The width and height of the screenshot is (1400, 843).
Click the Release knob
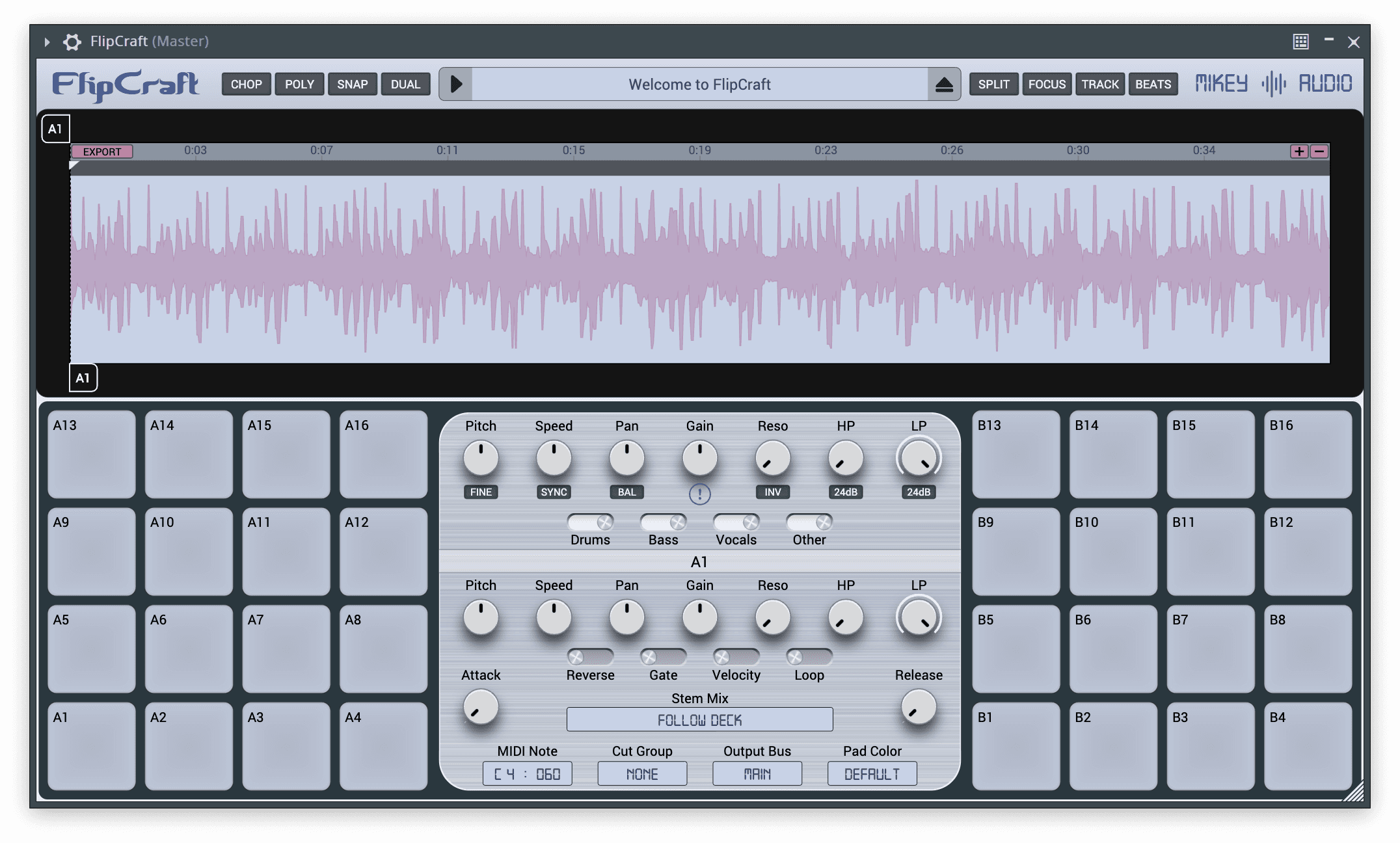[x=918, y=707]
